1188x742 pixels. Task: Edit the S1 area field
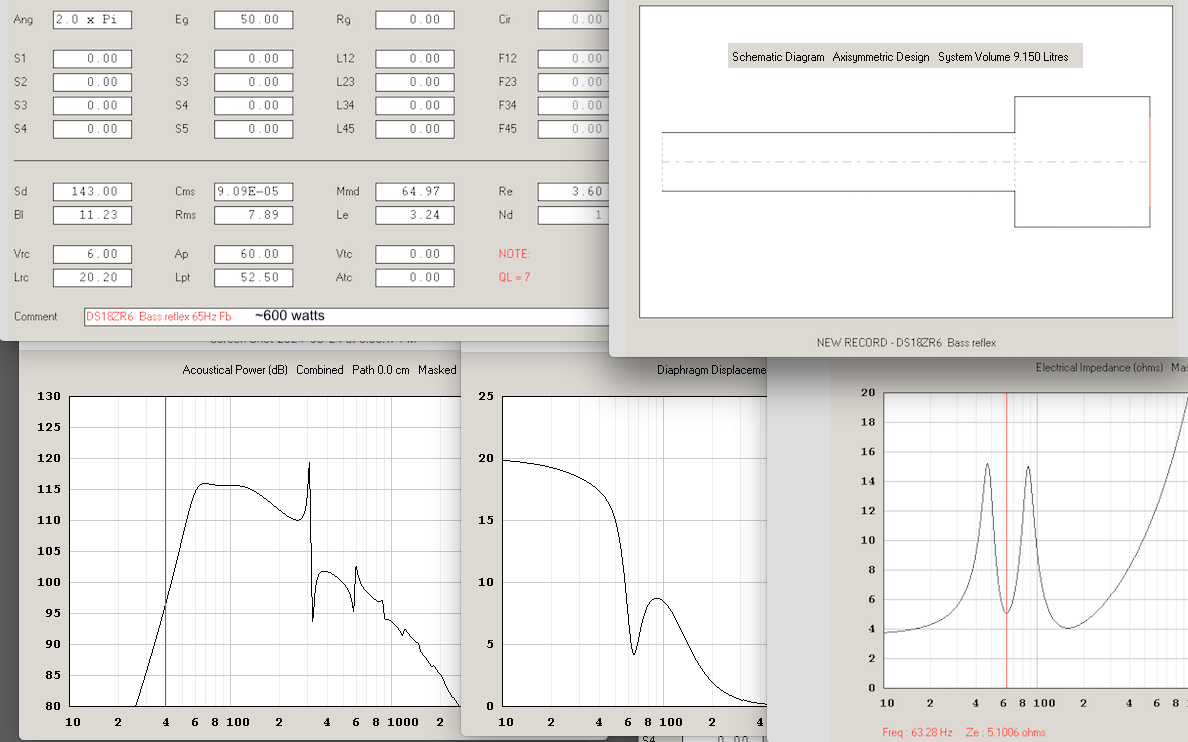coord(92,58)
